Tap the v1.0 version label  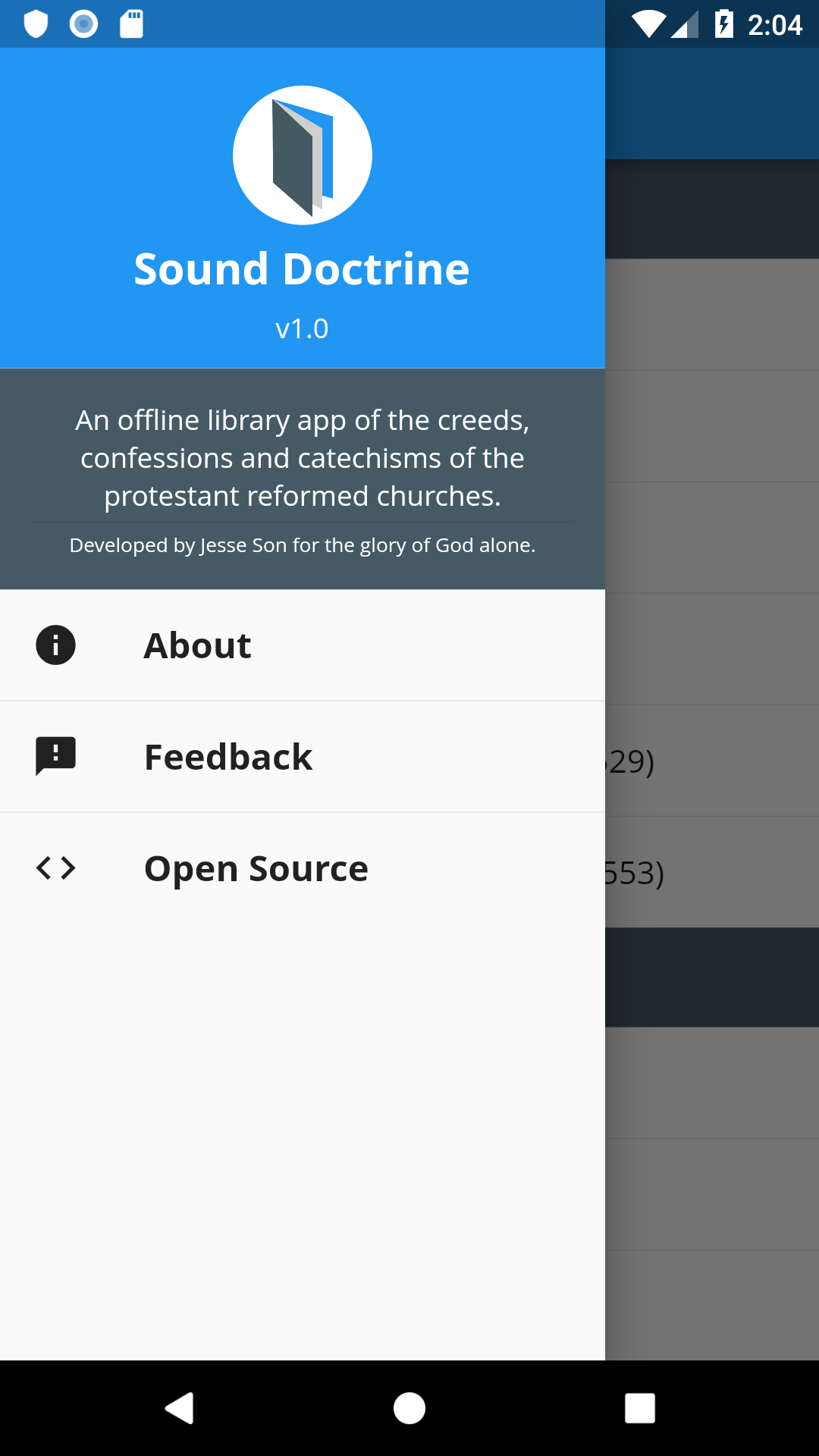tap(302, 328)
